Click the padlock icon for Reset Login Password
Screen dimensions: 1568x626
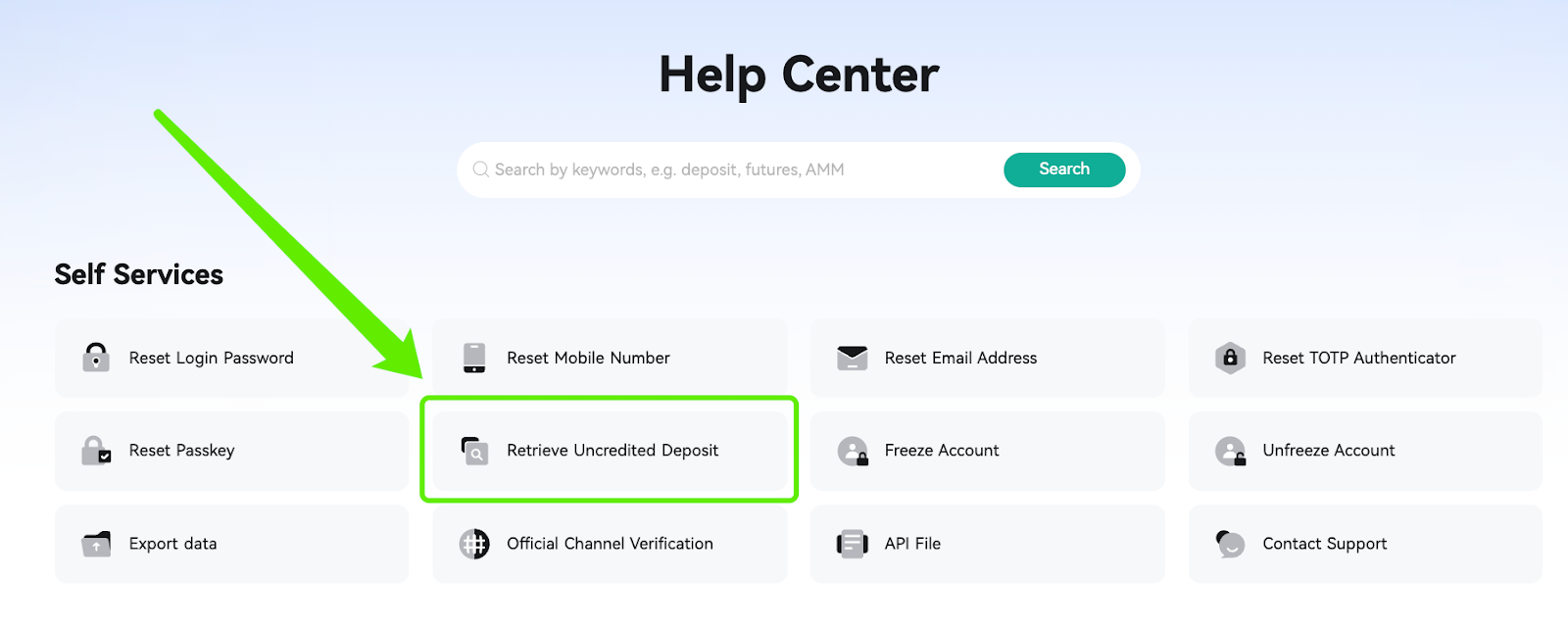pos(96,358)
